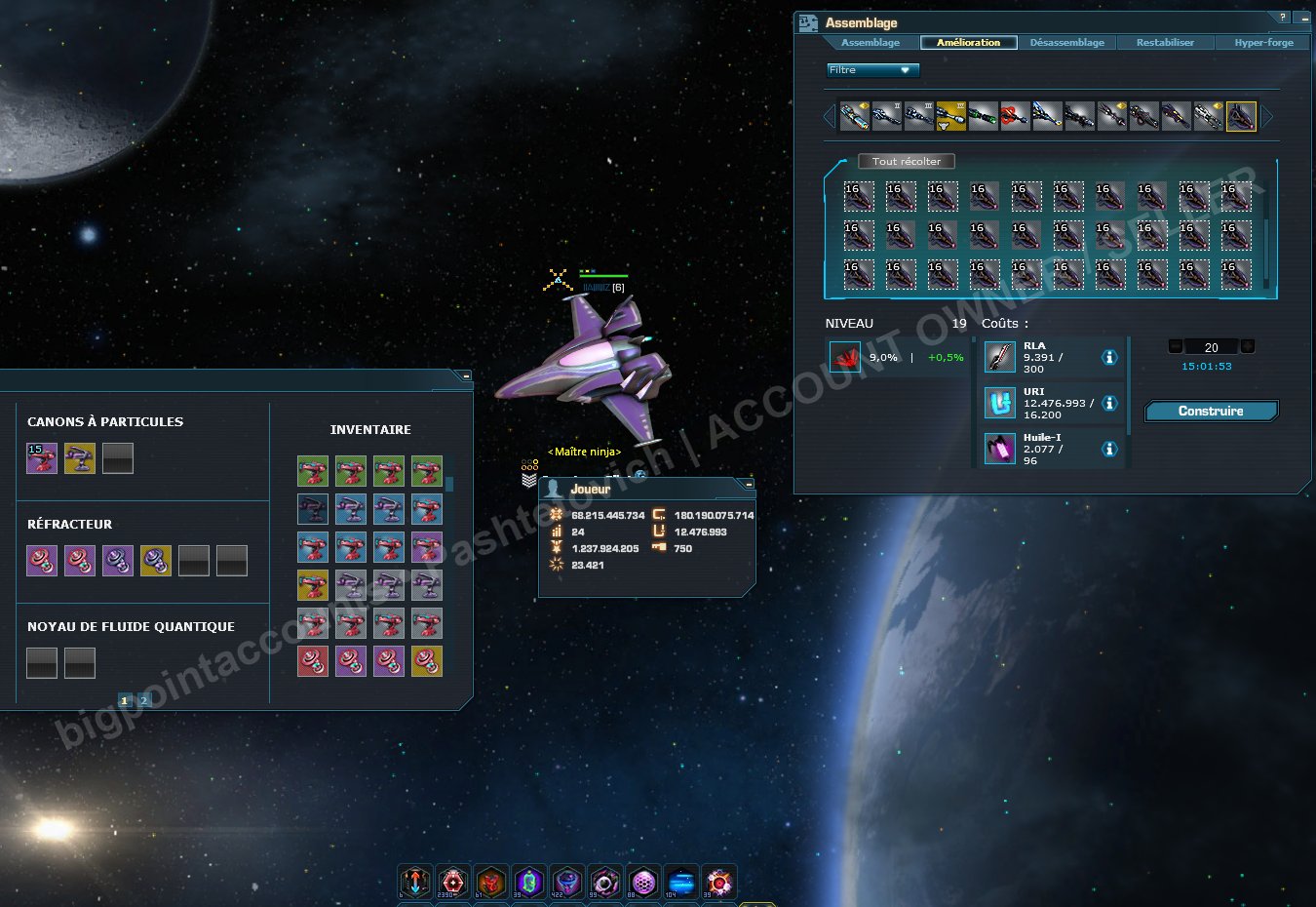Select the gold-background refractor in inventory
The width and height of the screenshot is (1316, 907).
[x=427, y=661]
